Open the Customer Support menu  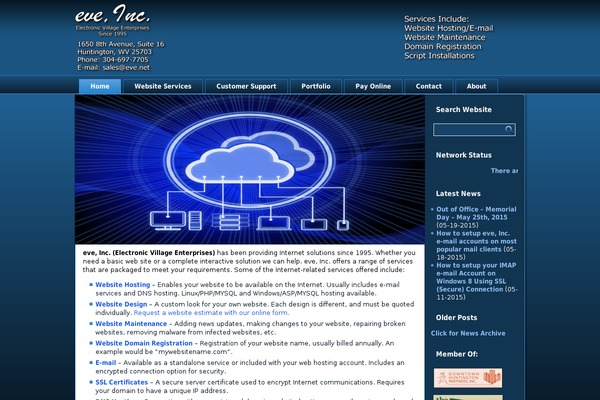246,86
